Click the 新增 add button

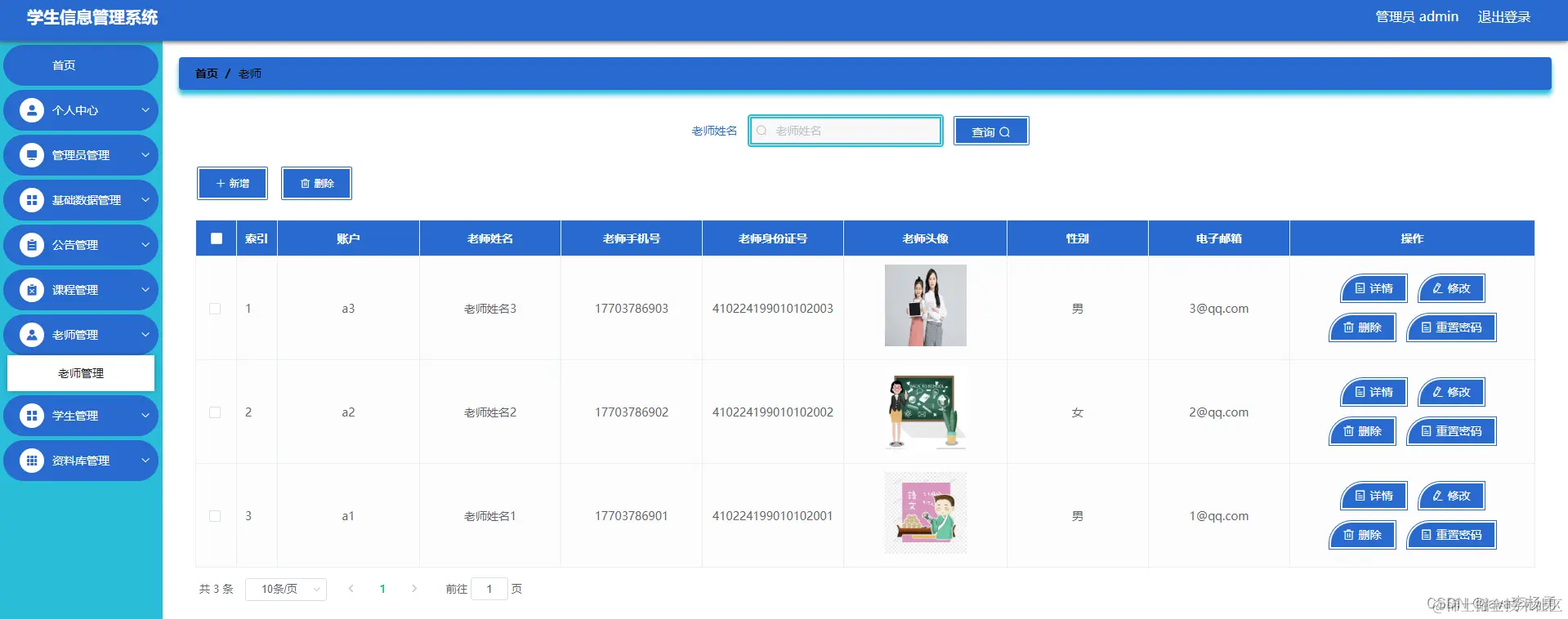click(232, 184)
